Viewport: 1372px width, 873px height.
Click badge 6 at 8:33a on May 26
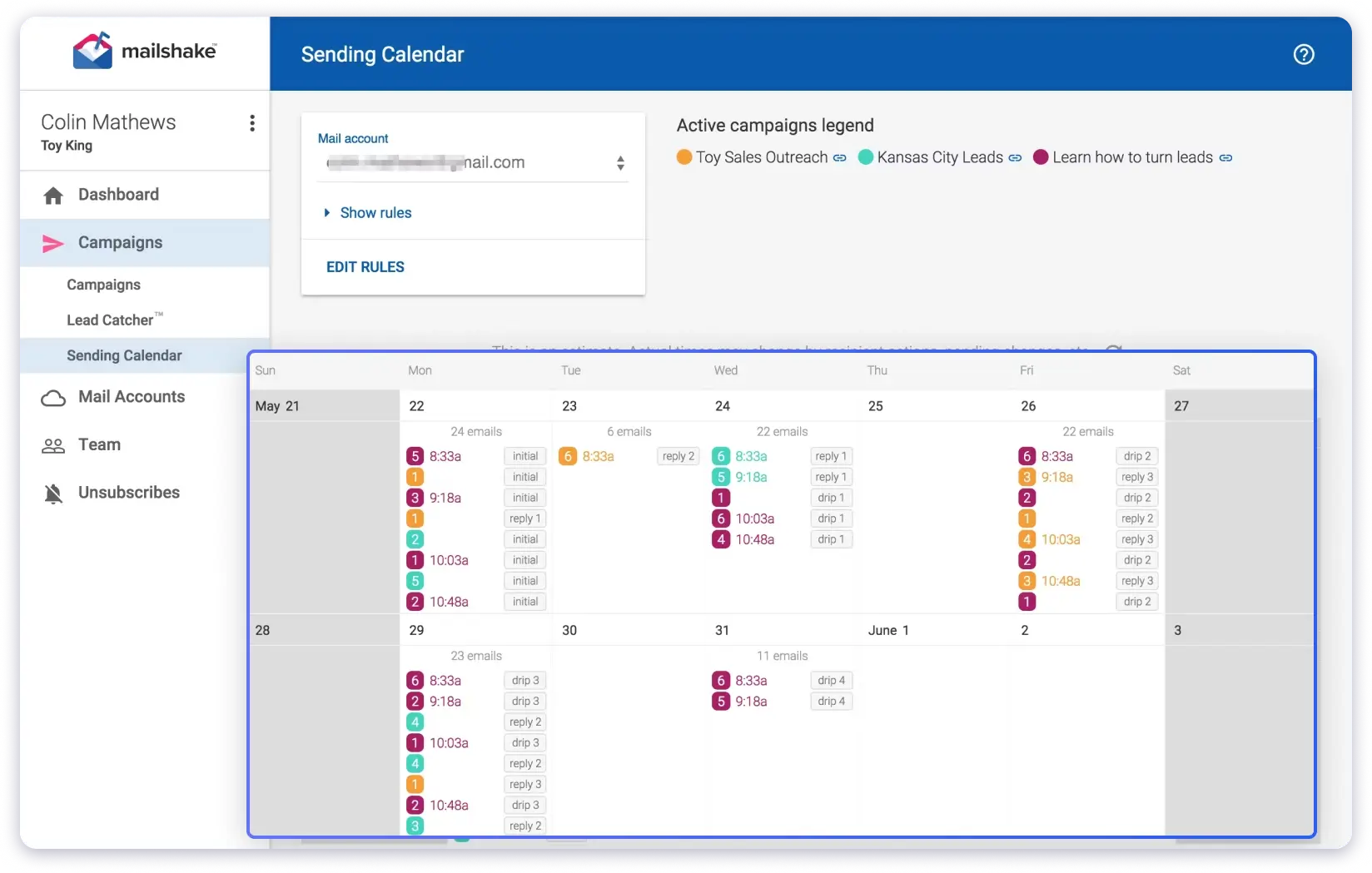[x=1027, y=456]
